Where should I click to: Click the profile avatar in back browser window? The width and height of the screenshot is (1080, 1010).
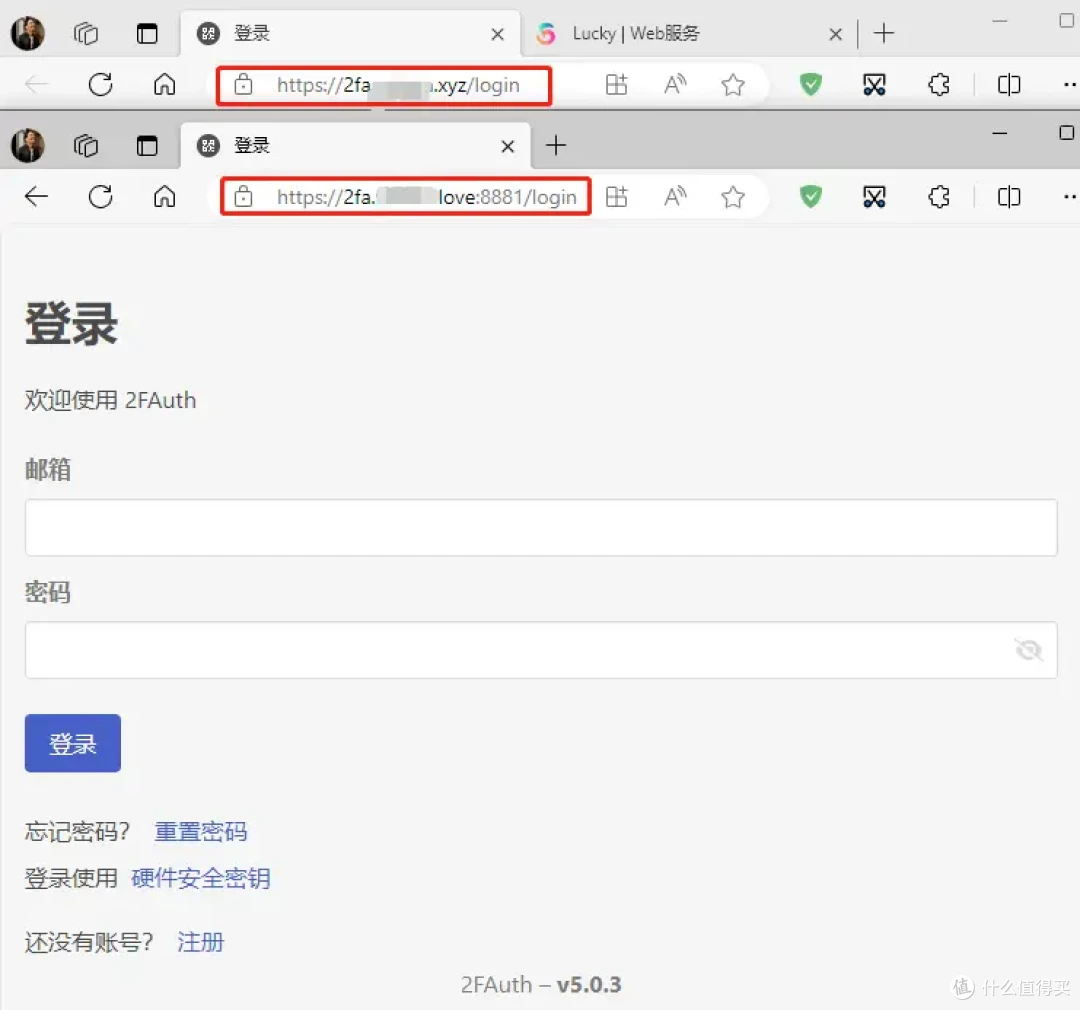click(x=28, y=32)
